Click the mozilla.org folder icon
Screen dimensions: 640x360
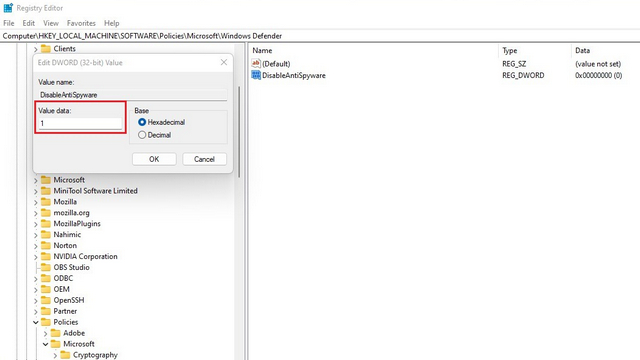pyautogui.click(x=46, y=213)
